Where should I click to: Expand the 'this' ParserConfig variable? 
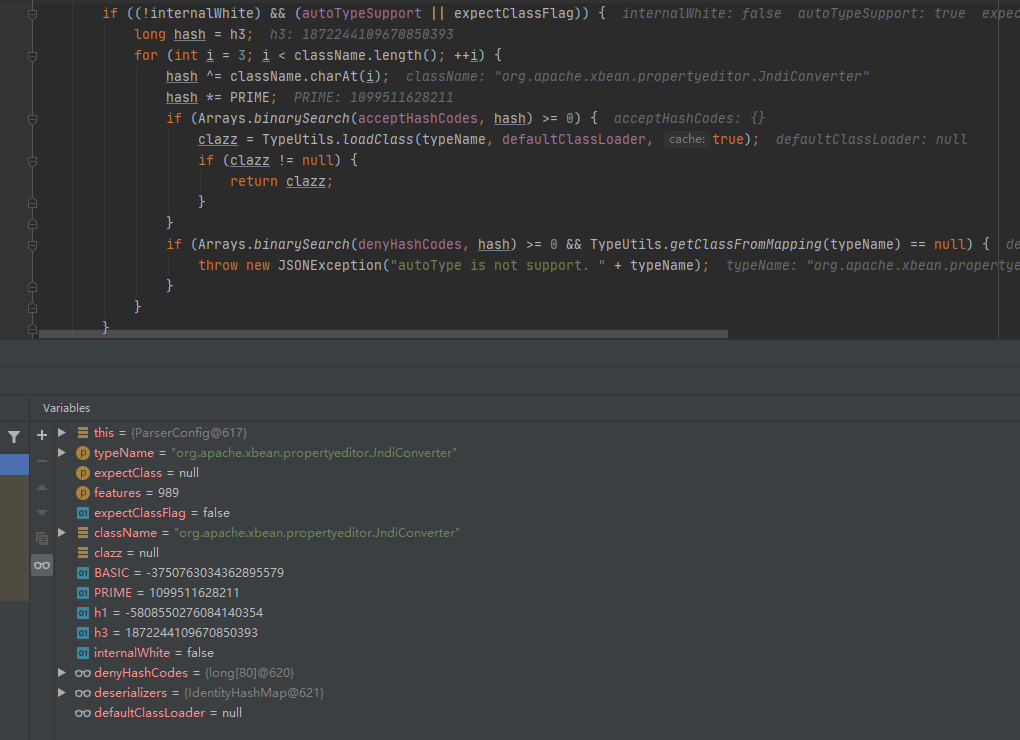tap(62, 433)
